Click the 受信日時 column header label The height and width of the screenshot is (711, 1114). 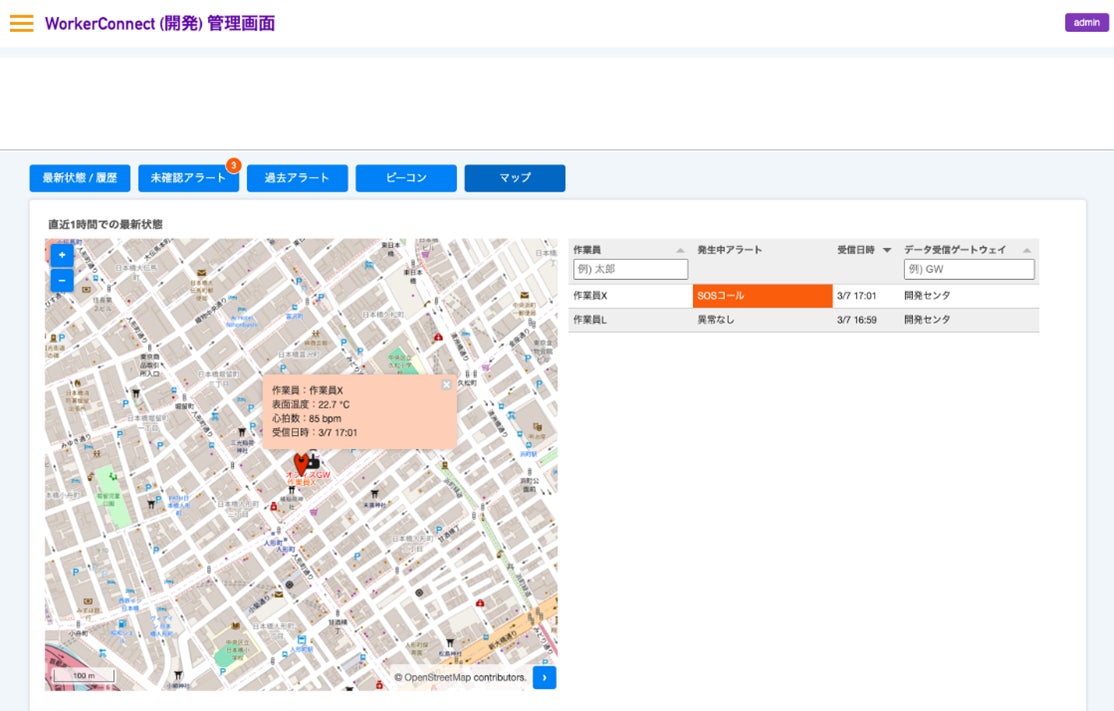855,250
